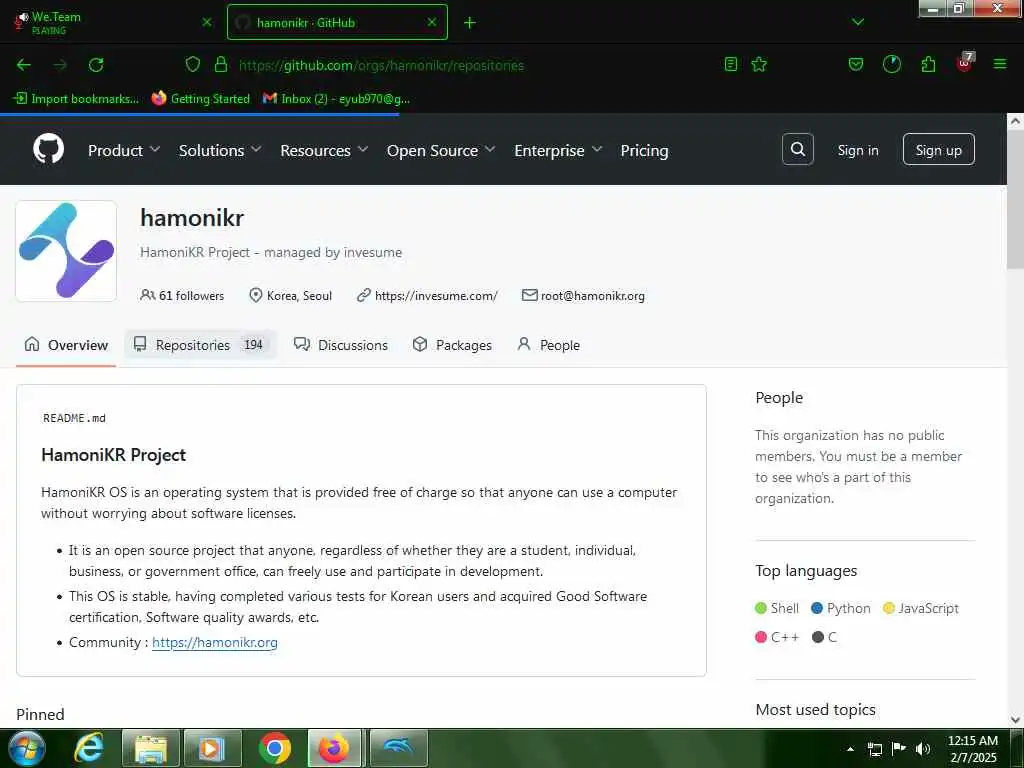Screen dimensions: 1024x768
Task: Save to Pocket icon in toolbar
Action: 856,64
